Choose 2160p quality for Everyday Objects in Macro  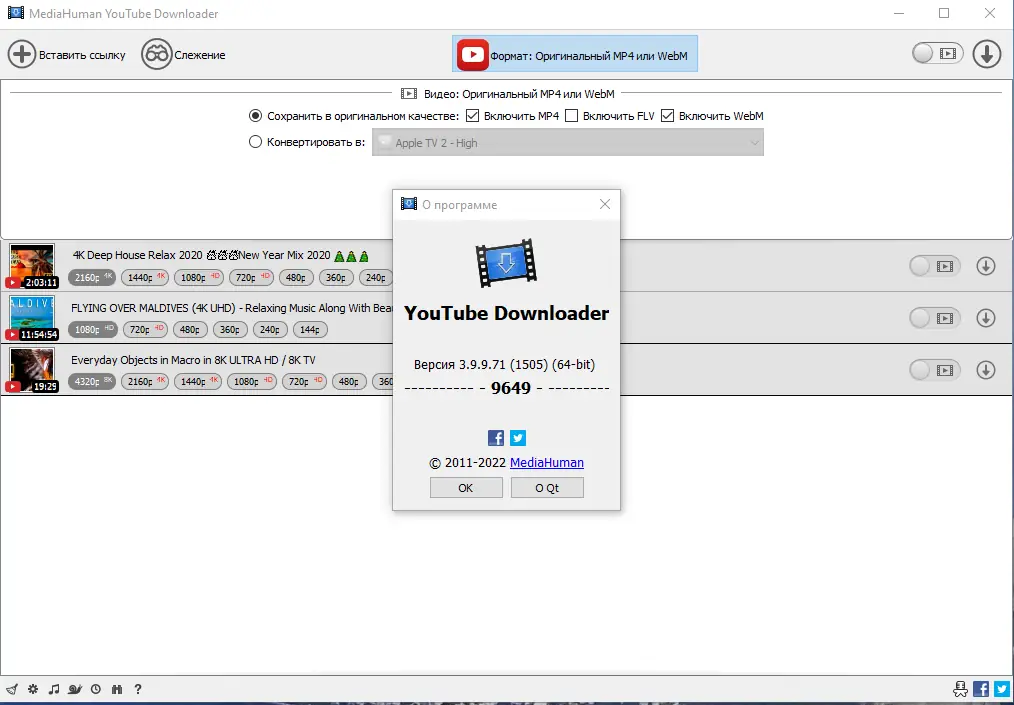tap(145, 382)
